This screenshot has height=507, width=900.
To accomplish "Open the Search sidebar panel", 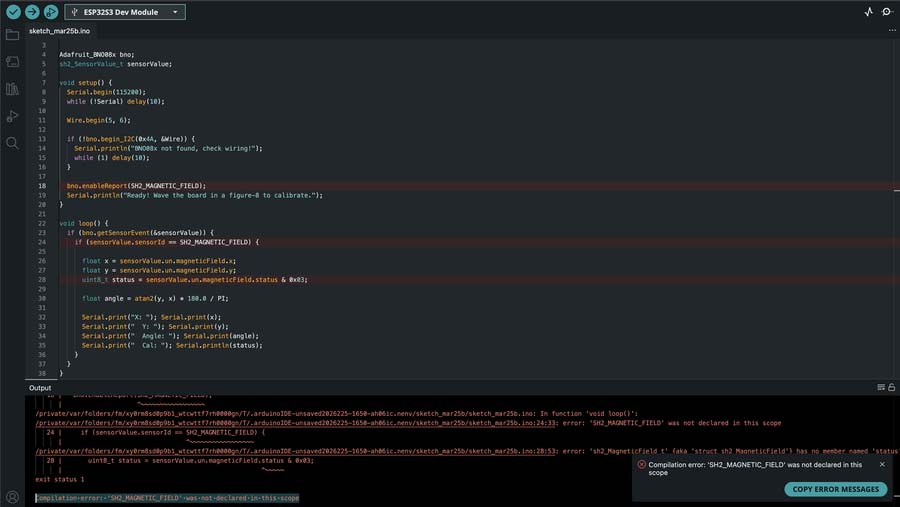I will click(x=12, y=143).
